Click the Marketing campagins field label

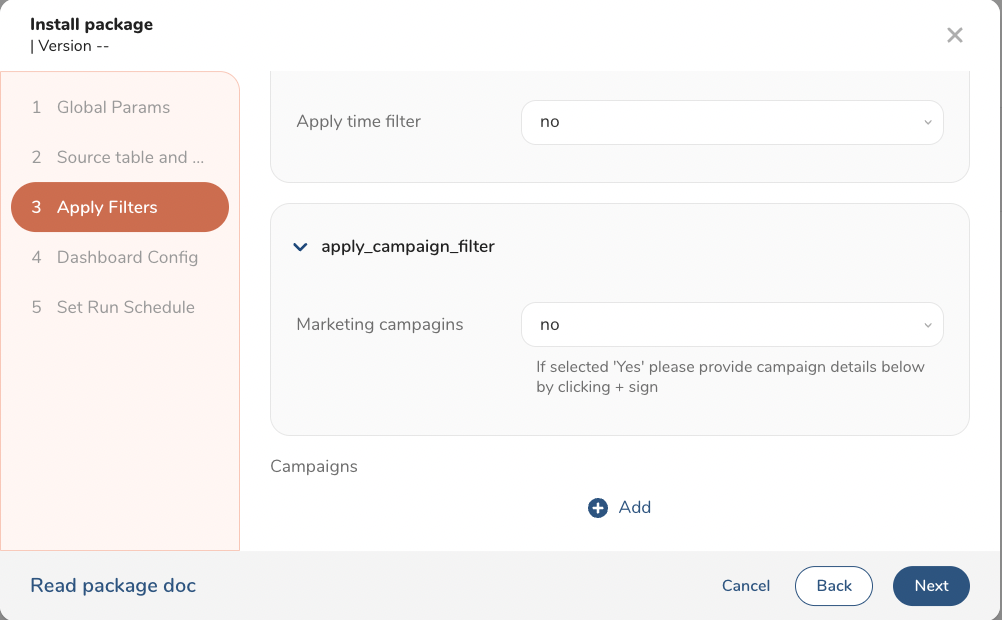pyautogui.click(x=380, y=325)
